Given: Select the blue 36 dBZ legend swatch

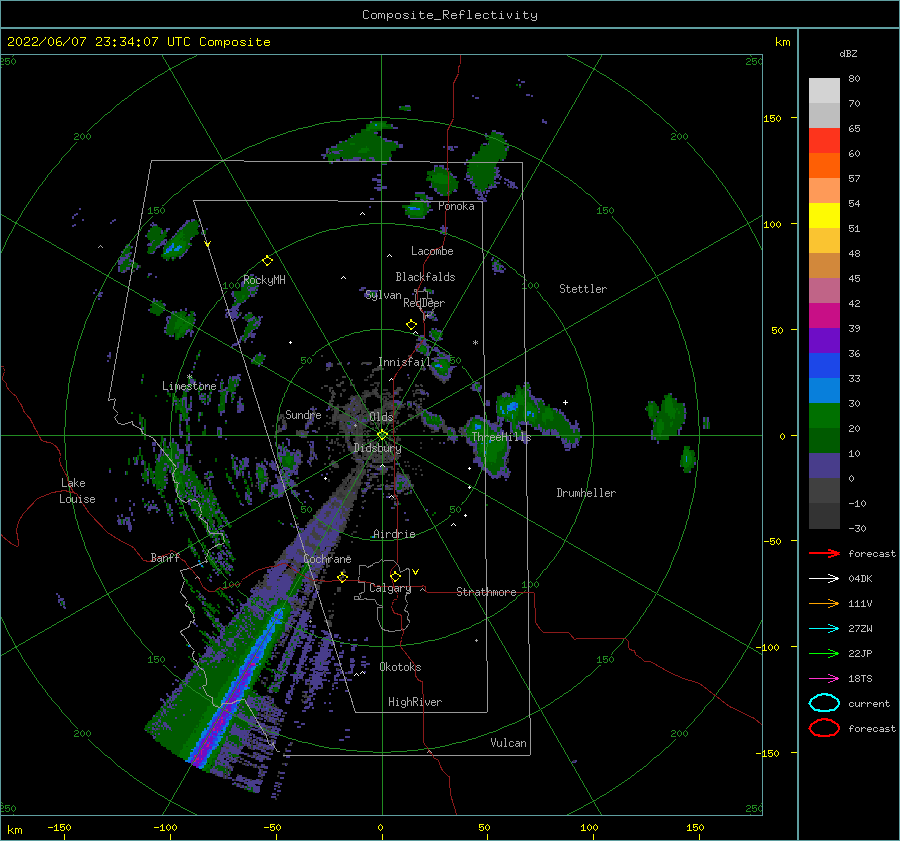Looking at the screenshot, I should (x=824, y=365).
